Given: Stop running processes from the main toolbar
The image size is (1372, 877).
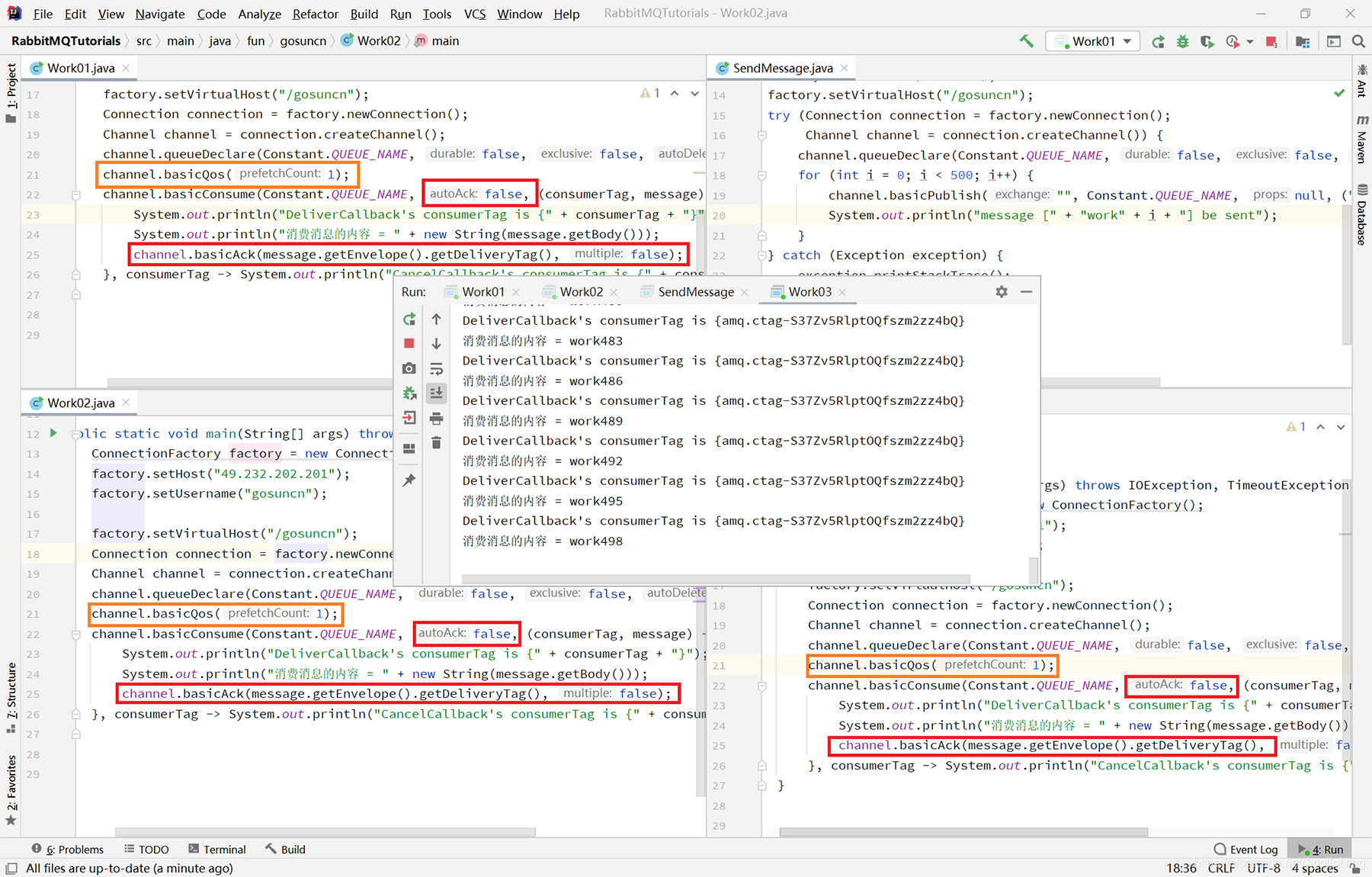Looking at the screenshot, I should point(1271,41).
